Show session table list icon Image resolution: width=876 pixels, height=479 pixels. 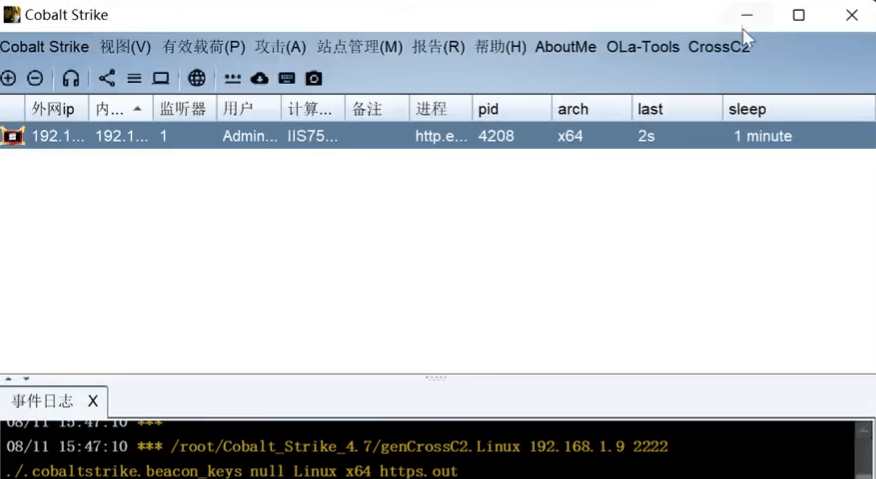tap(134, 78)
